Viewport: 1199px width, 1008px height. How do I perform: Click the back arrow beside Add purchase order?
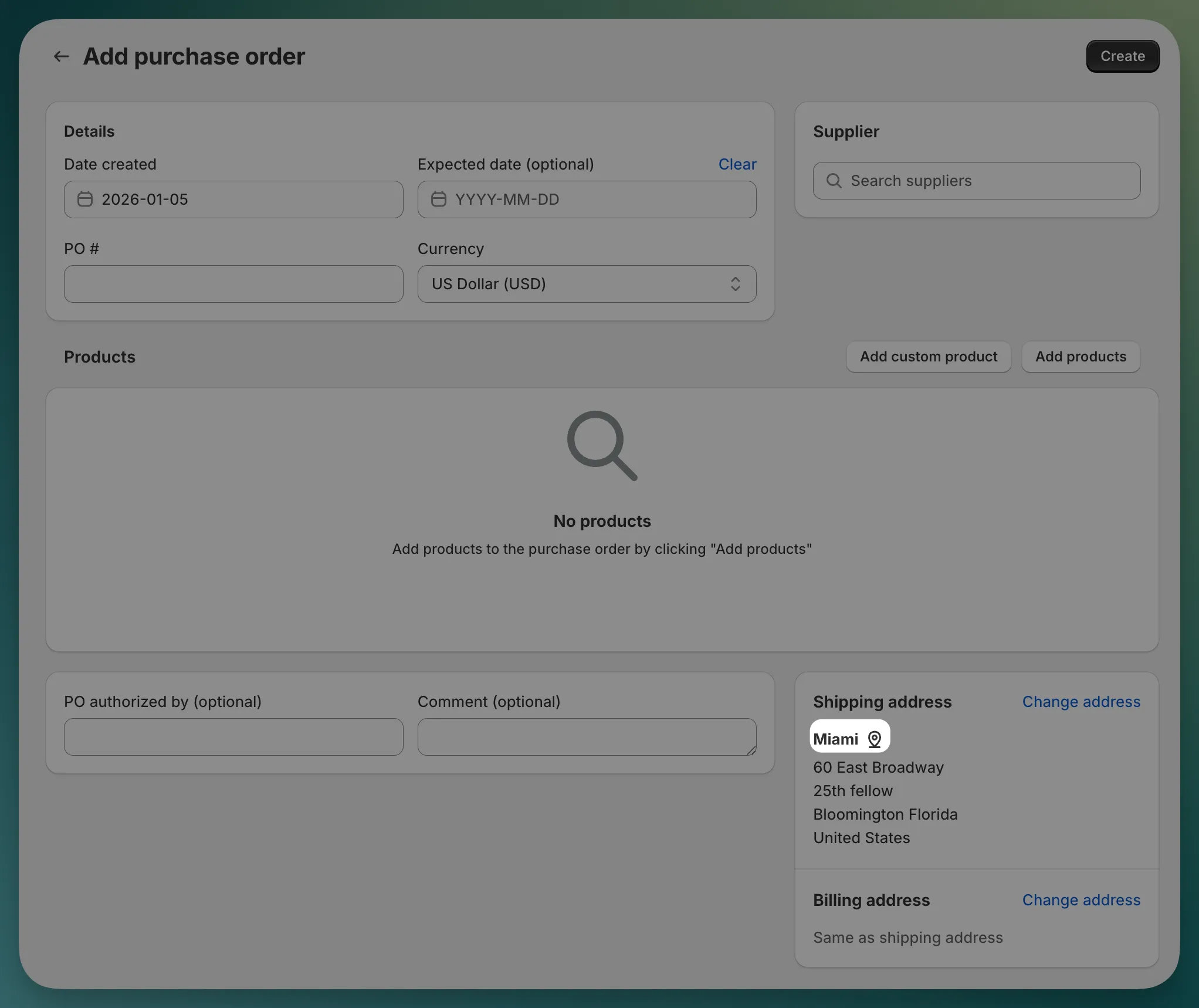coord(60,56)
